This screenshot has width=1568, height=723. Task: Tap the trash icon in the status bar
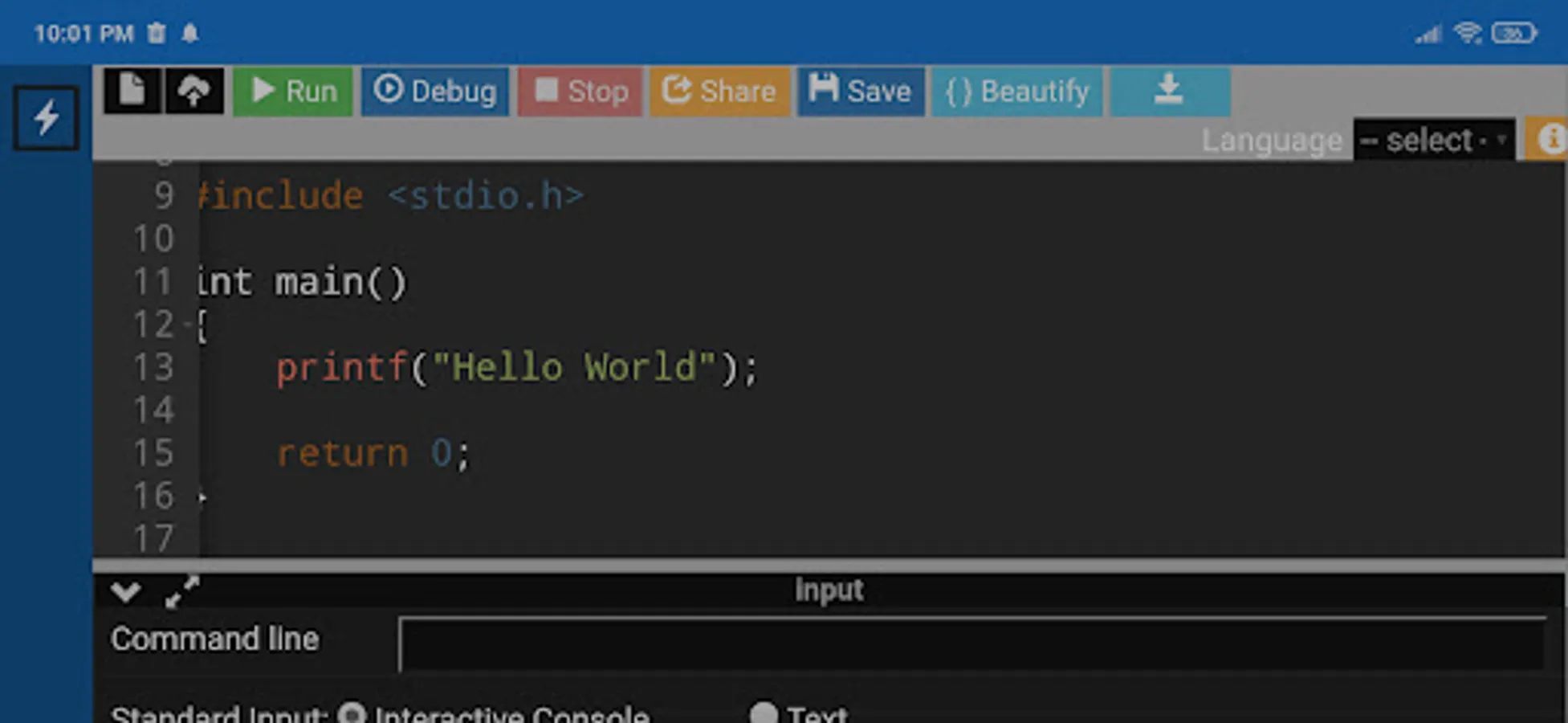[157, 33]
